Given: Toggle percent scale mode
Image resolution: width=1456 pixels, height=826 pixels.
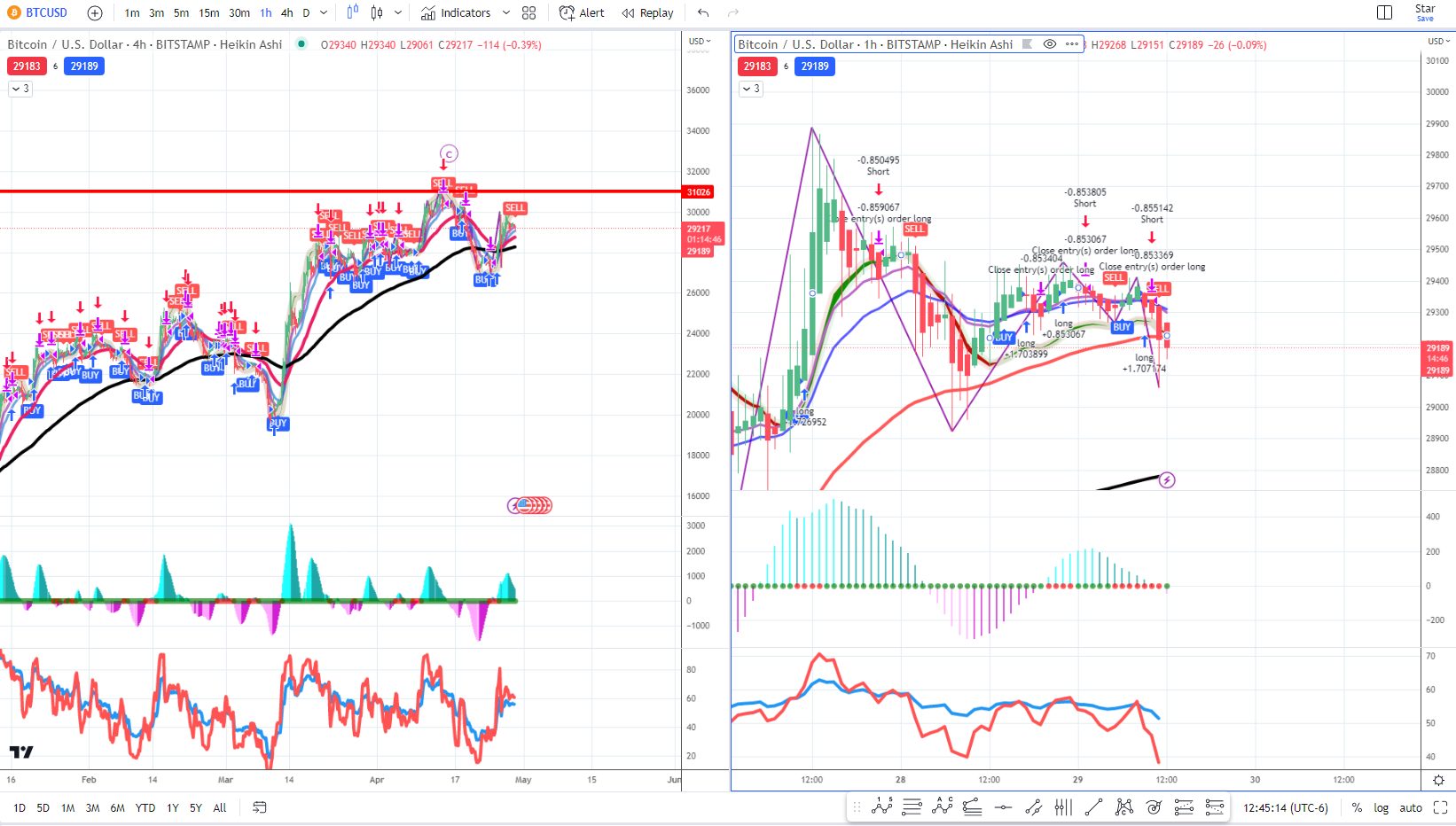Looking at the screenshot, I should click(x=1357, y=808).
